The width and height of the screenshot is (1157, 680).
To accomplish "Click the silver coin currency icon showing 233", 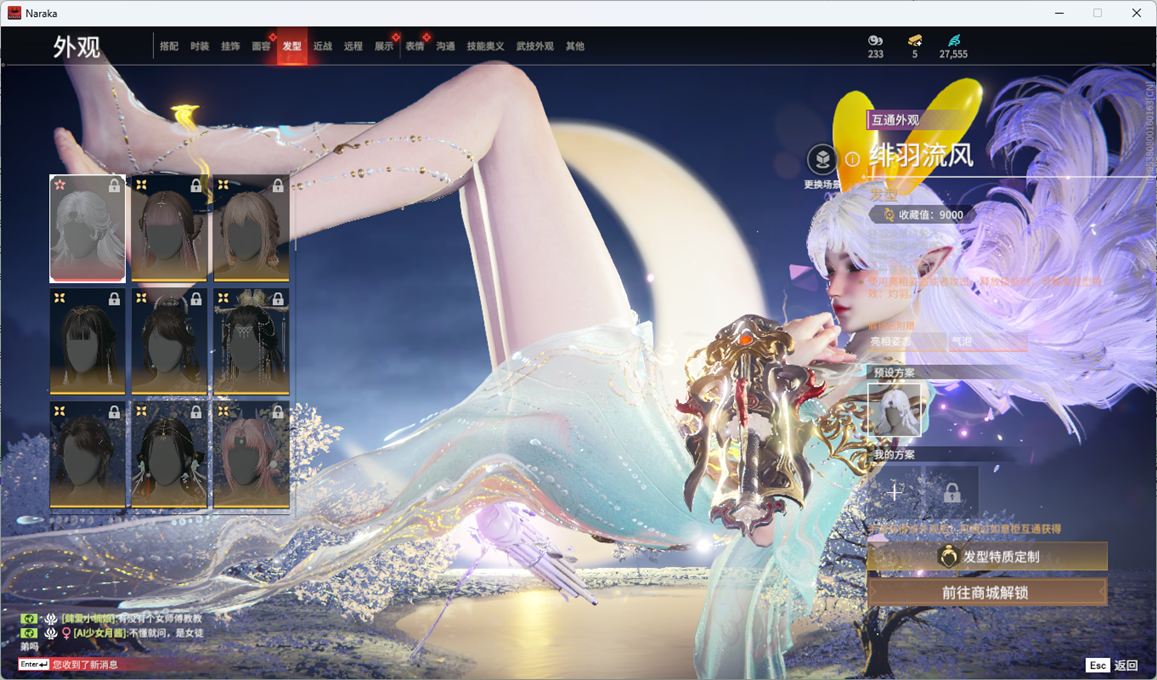I will (875, 40).
